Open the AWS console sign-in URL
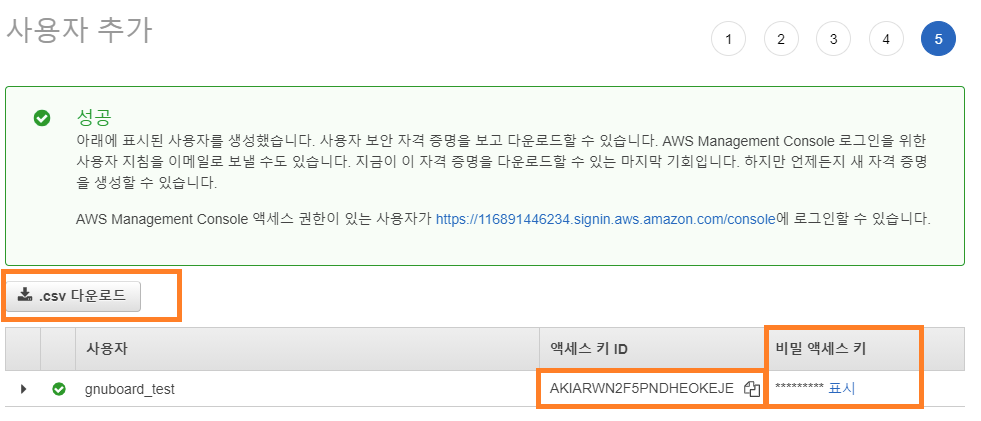981x421 pixels. 605,218
